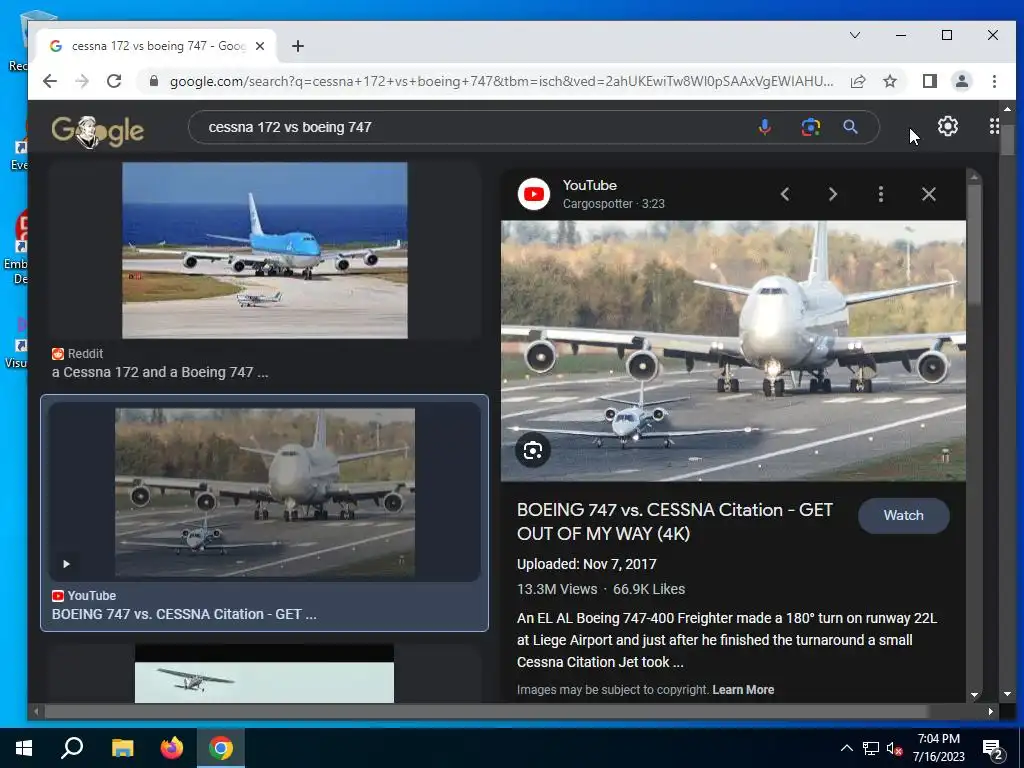
Task: Click the preview panel scrollbar down arrow
Action: pyautogui.click(x=974, y=696)
